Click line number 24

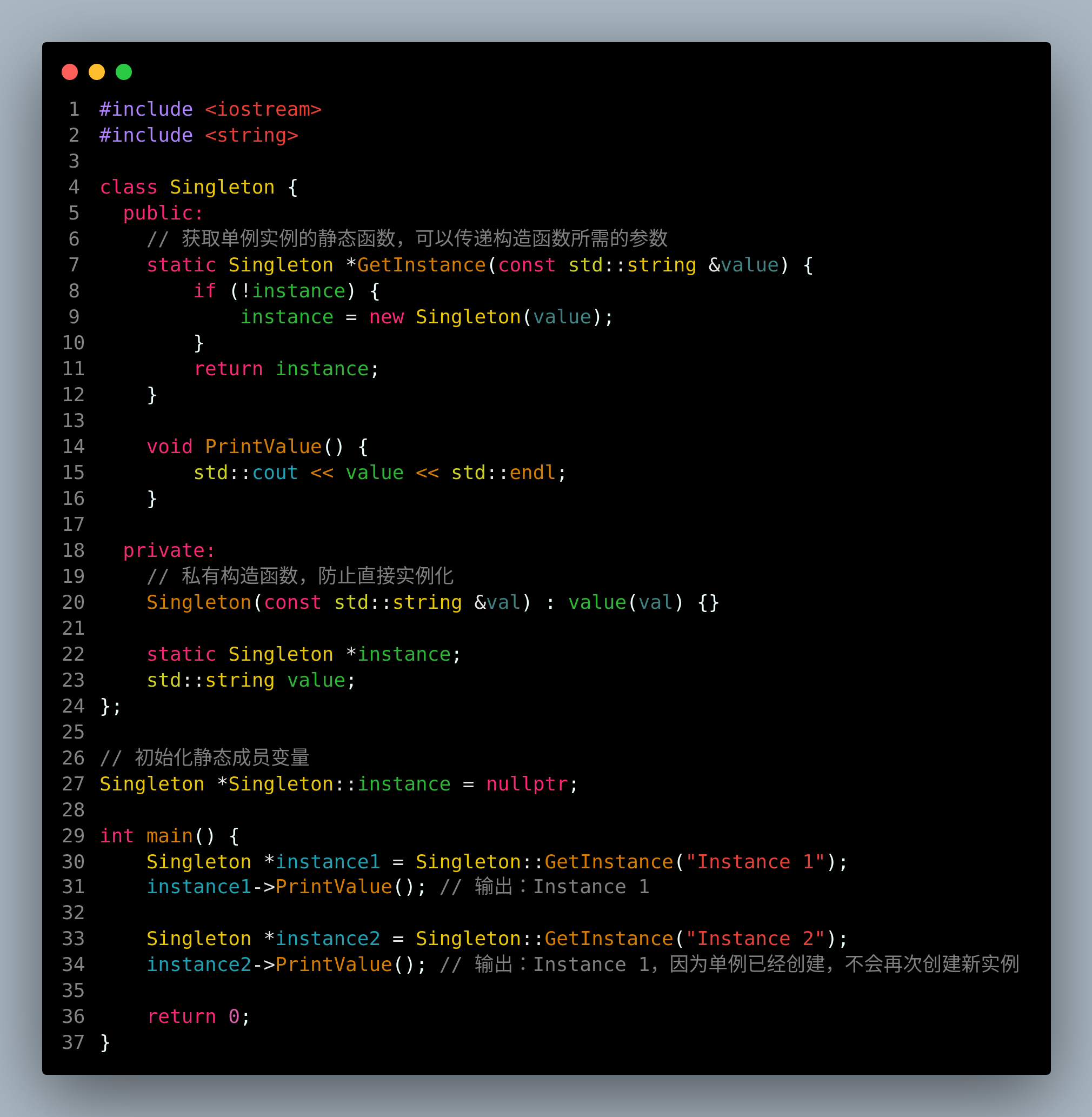pos(74,706)
